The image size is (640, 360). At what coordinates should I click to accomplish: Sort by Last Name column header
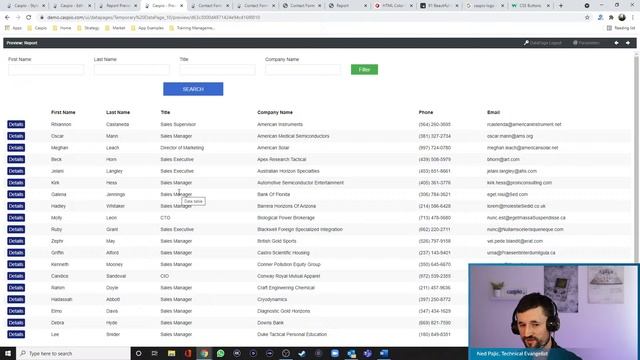pos(118,112)
